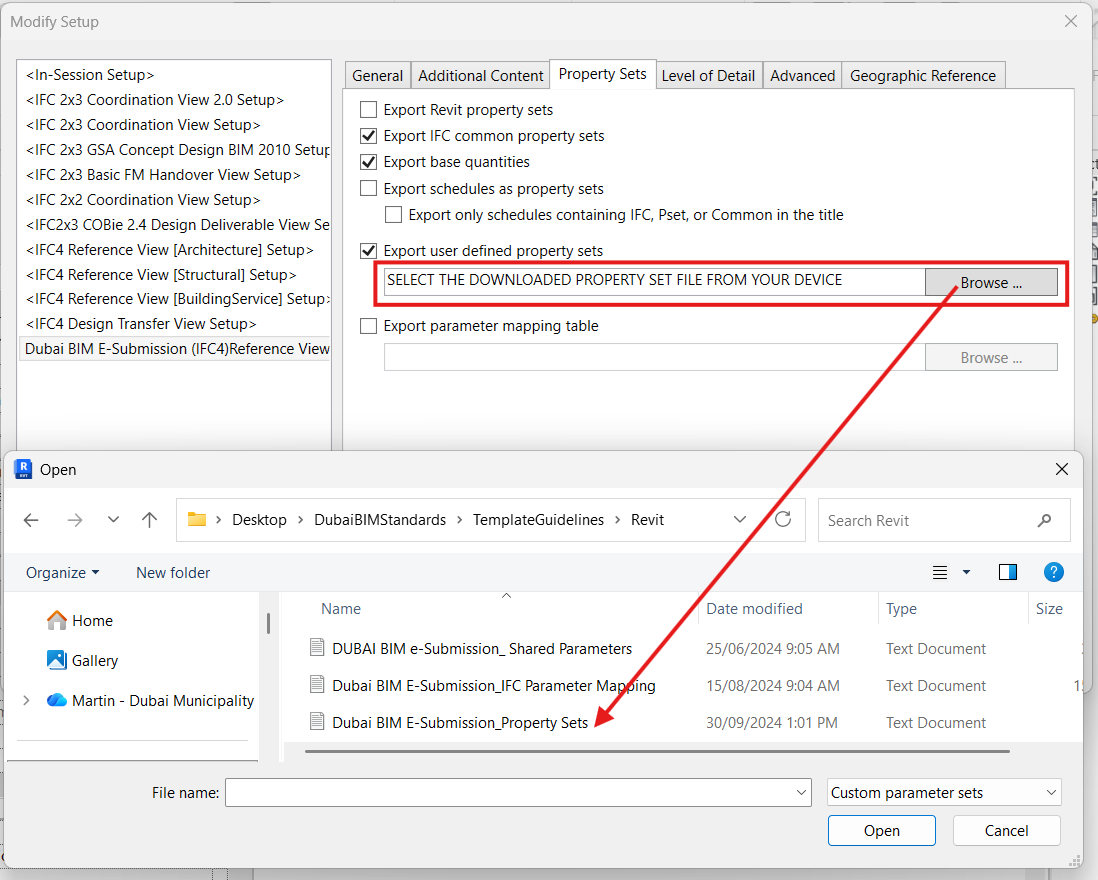The width and height of the screenshot is (1098, 880).
Task: Expand view options dropdown arrow
Action: click(966, 573)
